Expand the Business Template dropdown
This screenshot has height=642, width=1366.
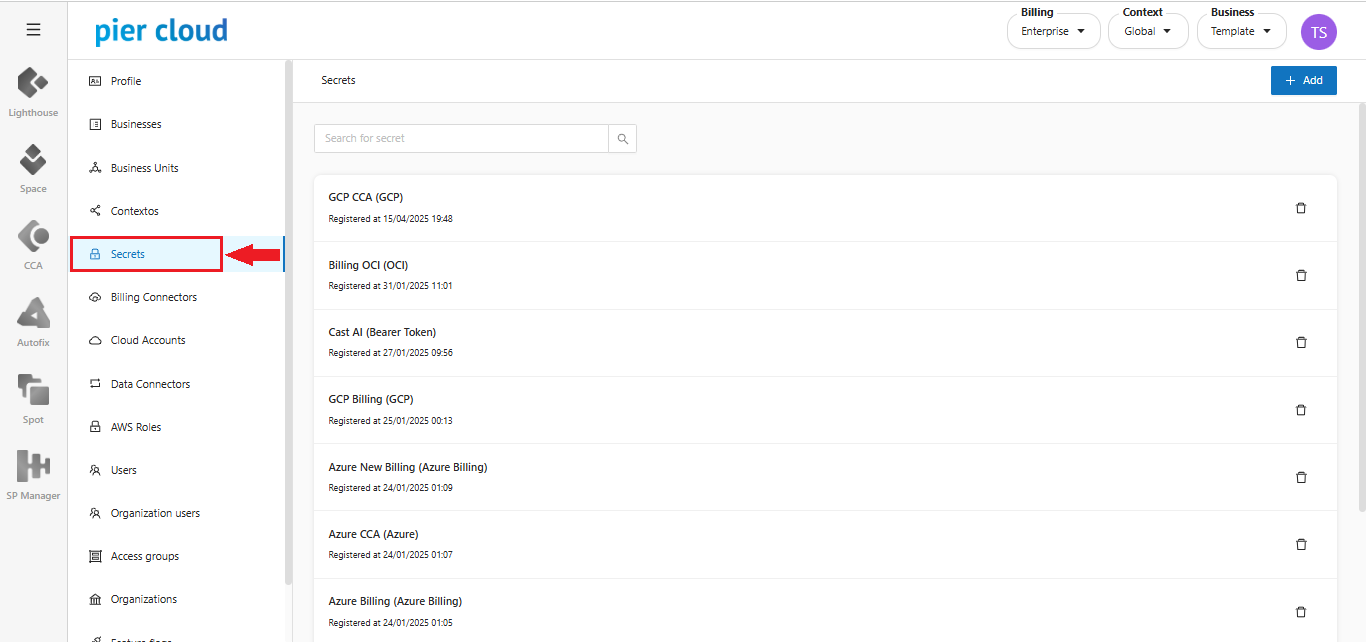[1241, 31]
